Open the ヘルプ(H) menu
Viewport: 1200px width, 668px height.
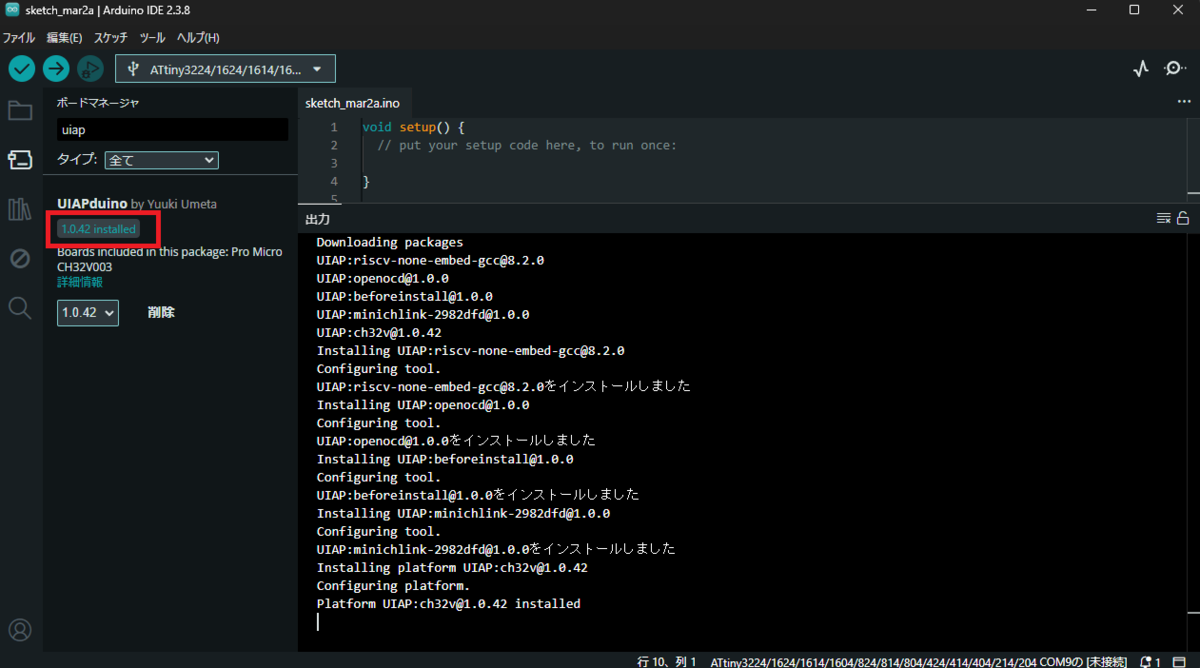198,37
